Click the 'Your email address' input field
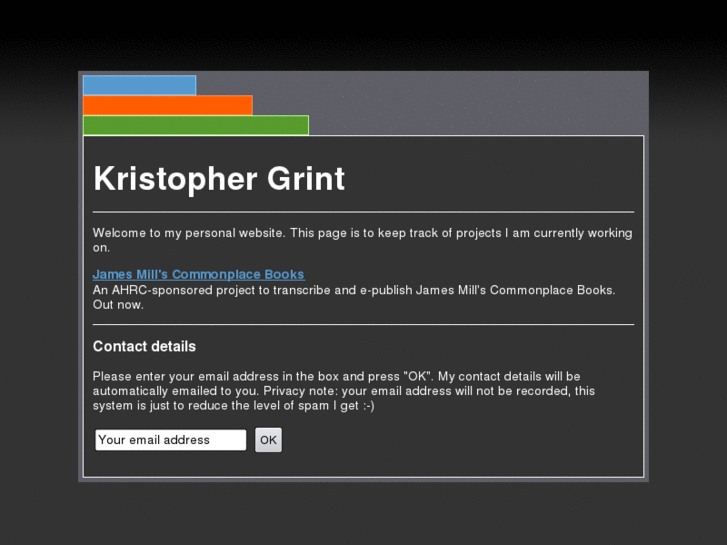Image resolution: width=727 pixels, height=545 pixels. pos(171,440)
